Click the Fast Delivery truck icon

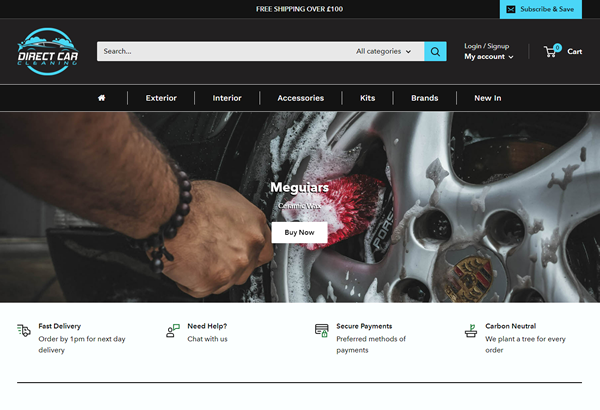24,331
